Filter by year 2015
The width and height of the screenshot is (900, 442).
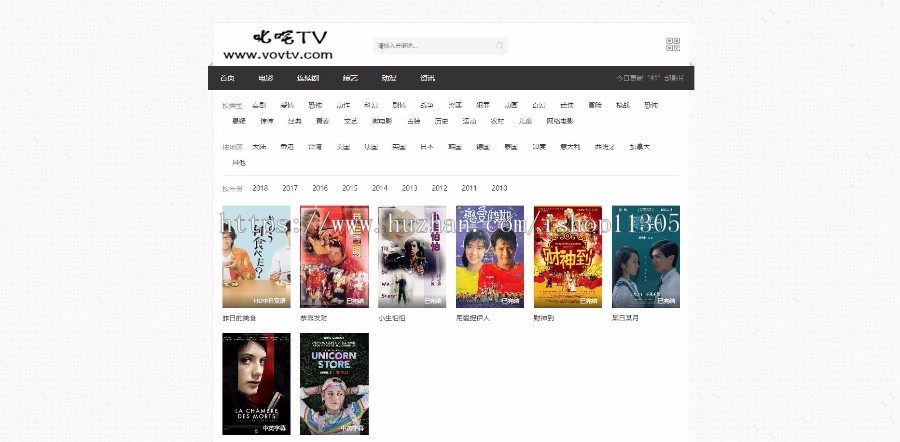[350, 188]
